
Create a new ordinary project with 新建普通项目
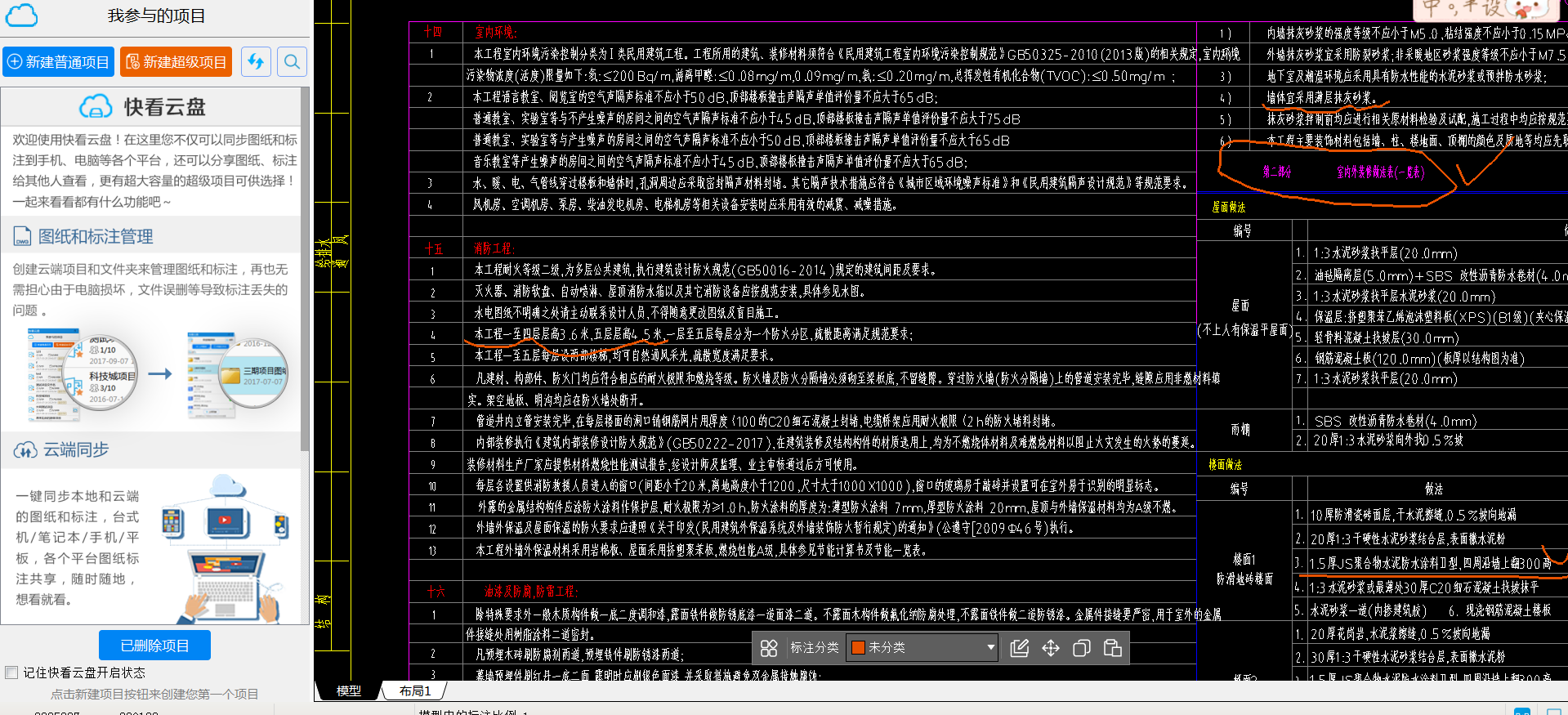[x=58, y=62]
